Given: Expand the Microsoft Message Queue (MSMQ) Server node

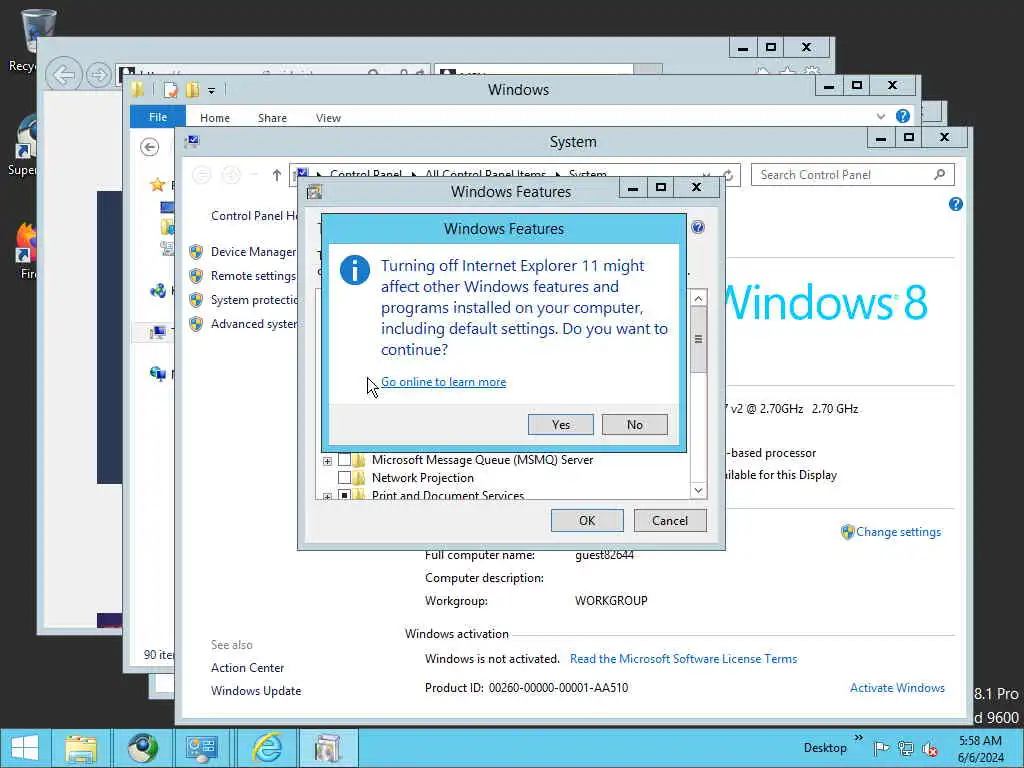Looking at the screenshot, I should [x=327, y=461].
